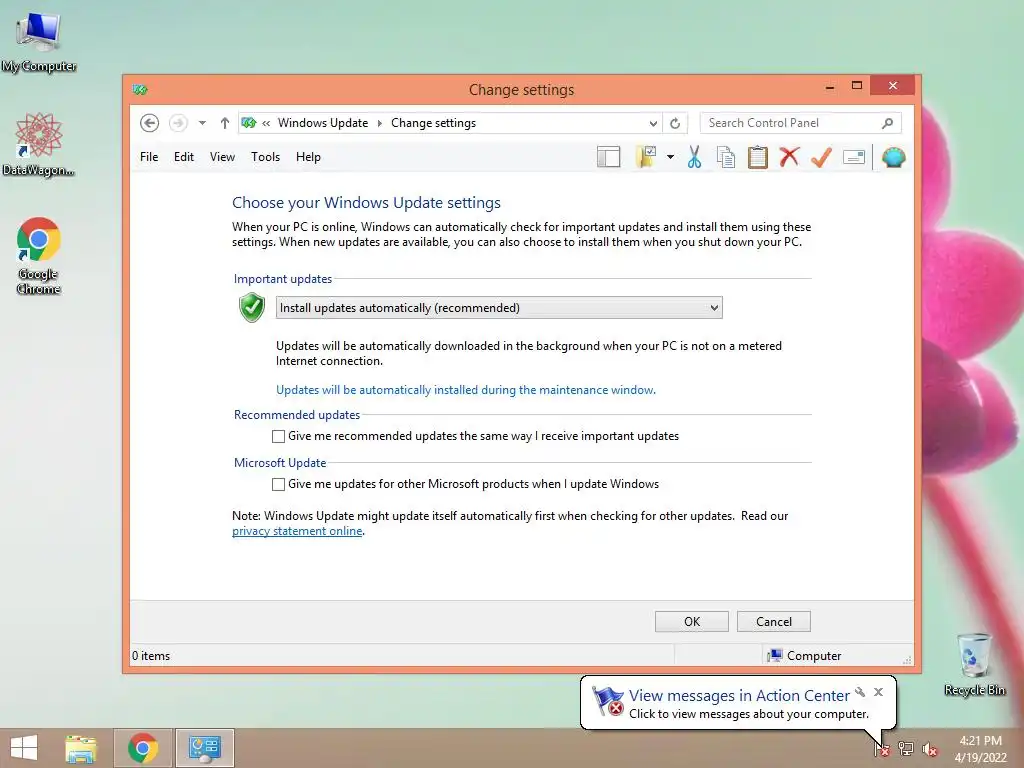The image size is (1024, 768).
Task: Click the OK button
Action: tap(692, 622)
